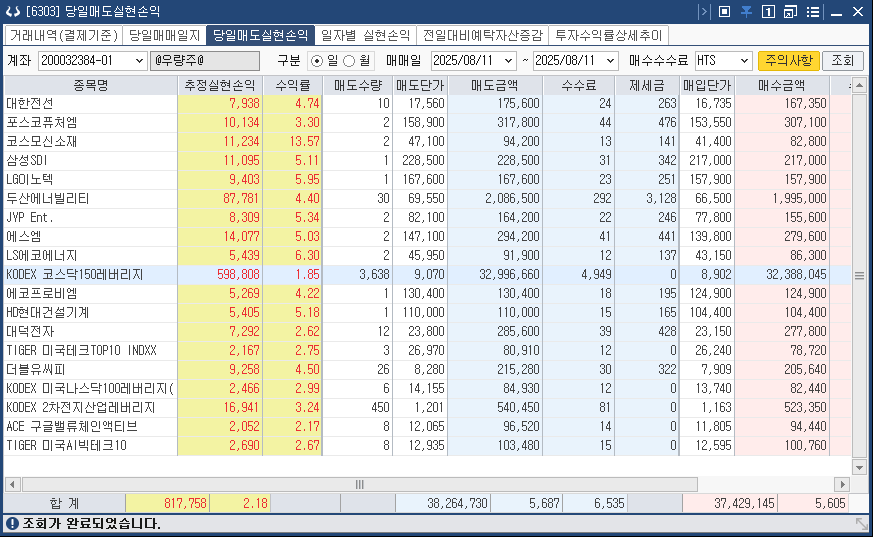873x537 pixels.
Task: Select the LS에코에너지 row name
Action: (x=42, y=255)
